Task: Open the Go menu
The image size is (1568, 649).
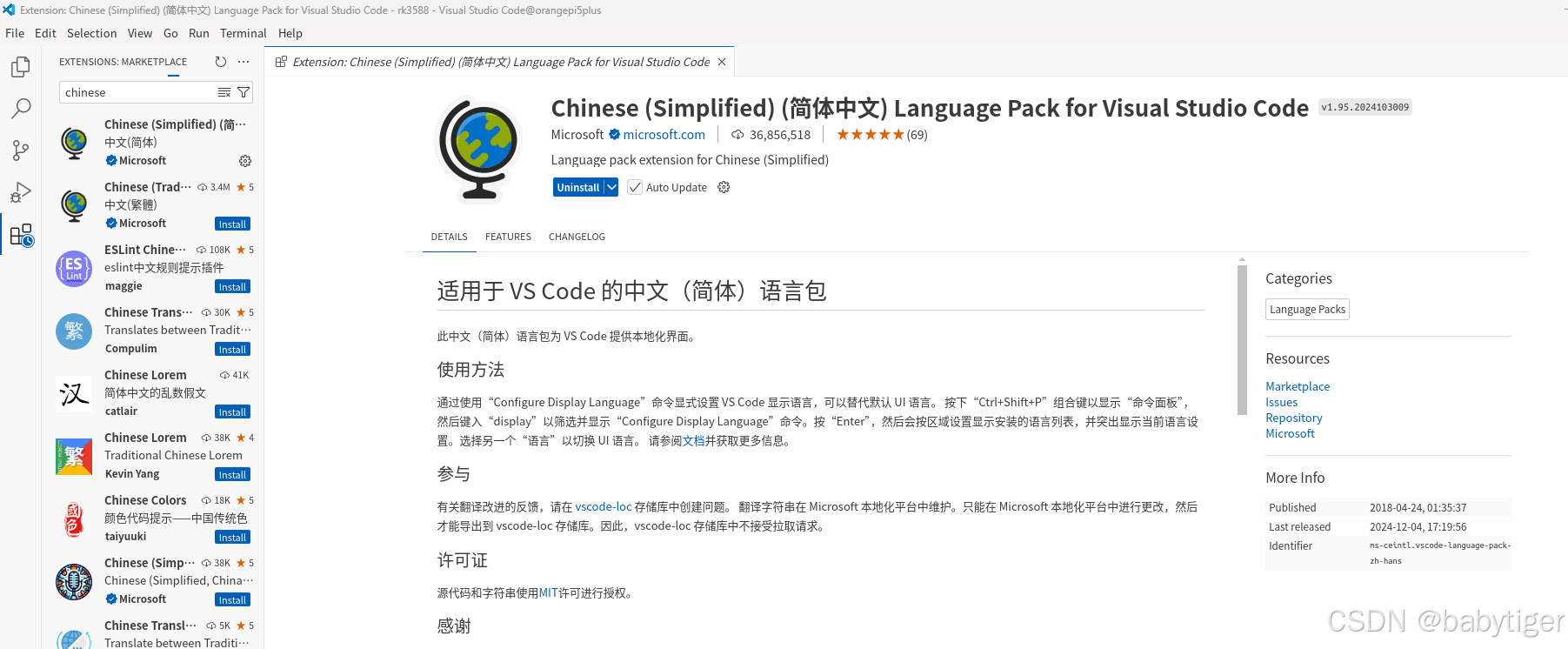Action: (x=170, y=33)
